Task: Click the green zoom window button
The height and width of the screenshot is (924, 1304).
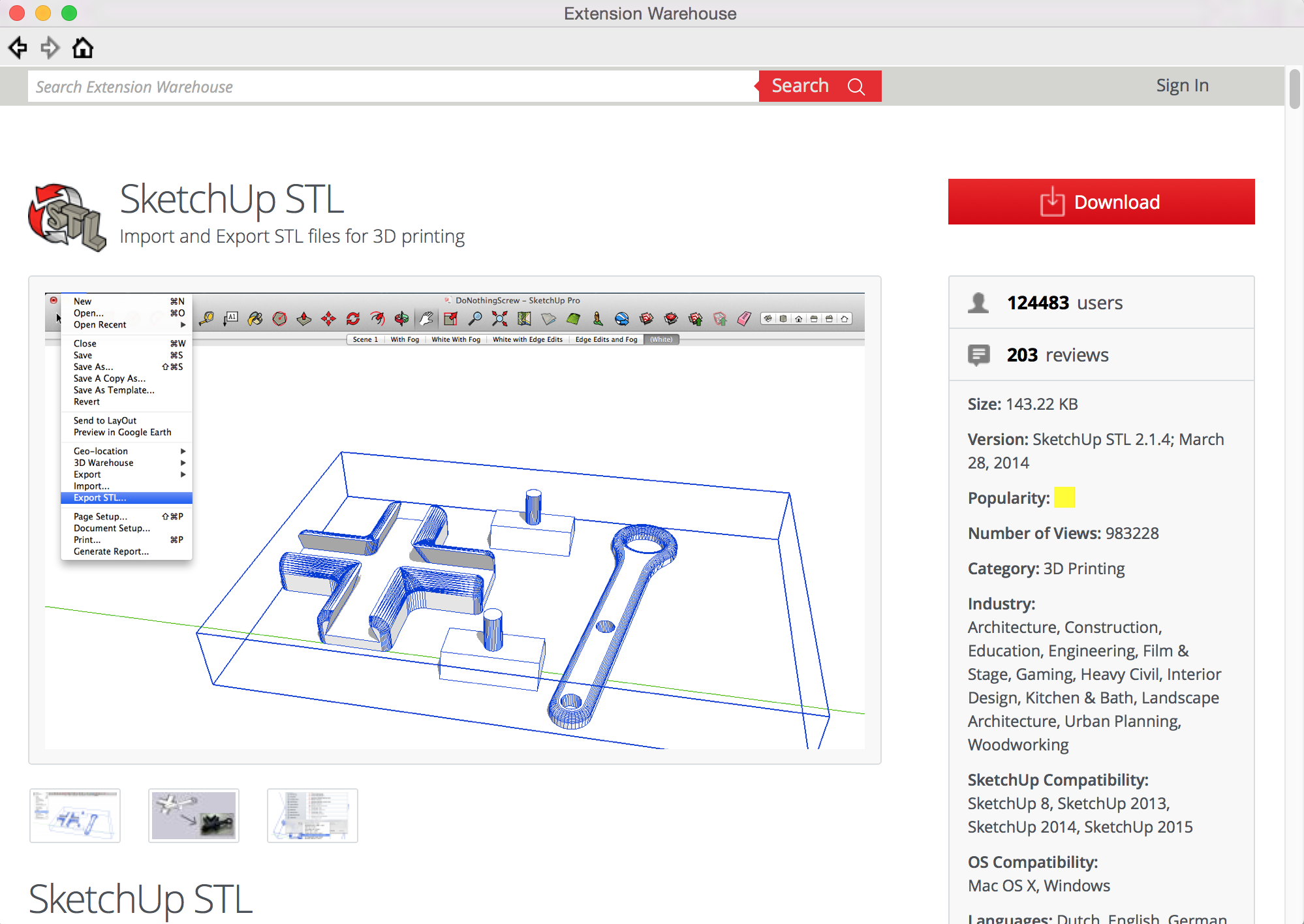Action: click(x=69, y=13)
